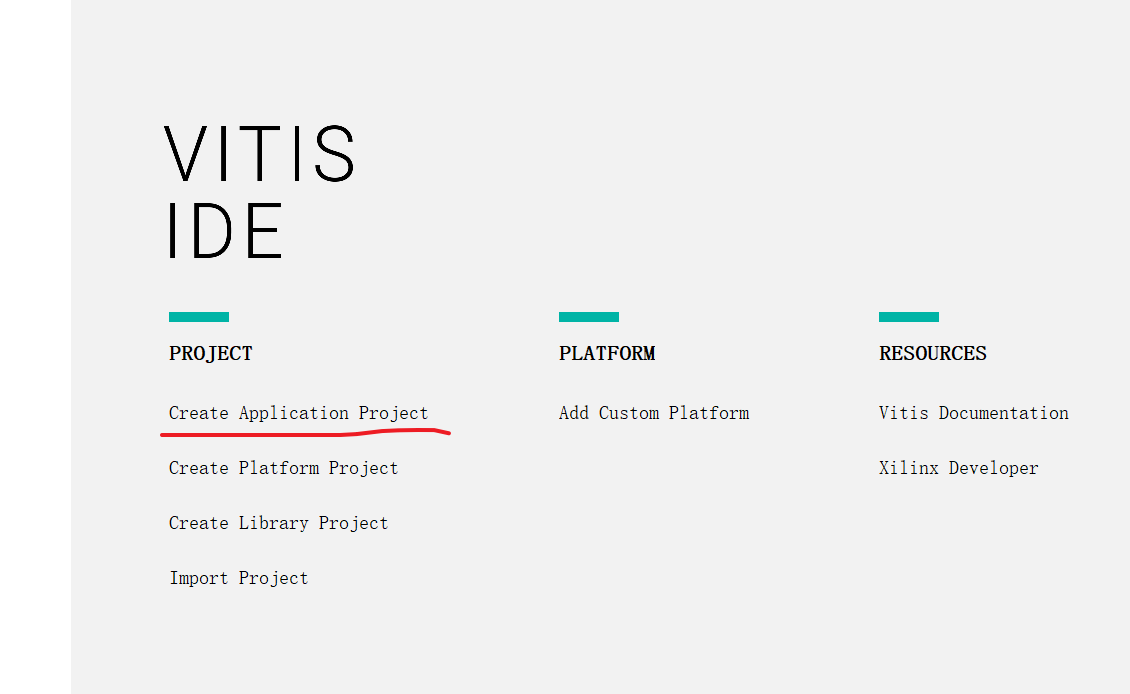Click Add Custom Platform link

654,413
